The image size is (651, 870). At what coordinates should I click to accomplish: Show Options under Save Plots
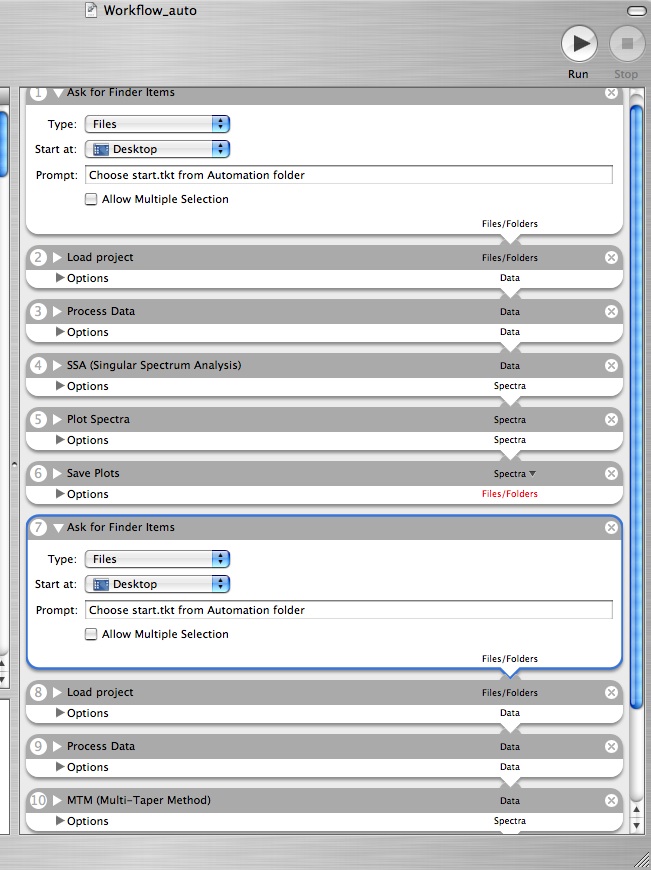pyautogui.click(x=60, y=493)
